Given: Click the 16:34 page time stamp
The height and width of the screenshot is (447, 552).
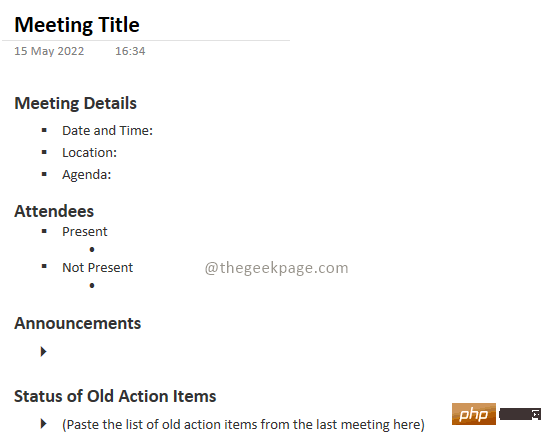Looking at the screenshot, I should coord(130,51).
